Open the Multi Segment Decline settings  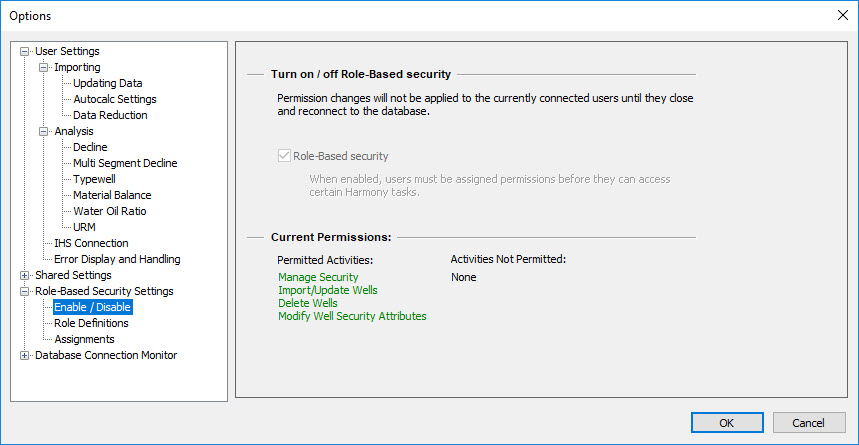pos(125,163)
